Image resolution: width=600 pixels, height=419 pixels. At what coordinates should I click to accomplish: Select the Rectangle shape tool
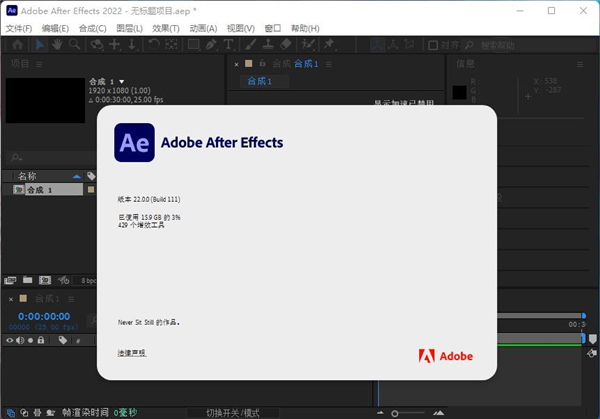tap(194, 45)
